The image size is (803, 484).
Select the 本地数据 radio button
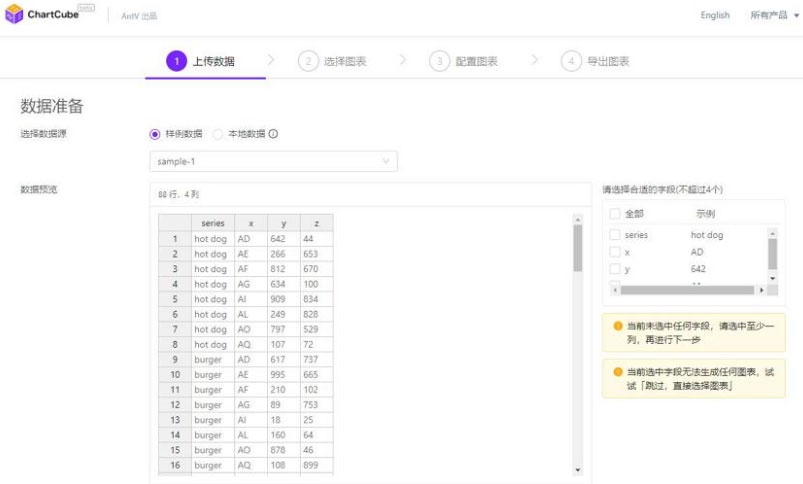218,134
